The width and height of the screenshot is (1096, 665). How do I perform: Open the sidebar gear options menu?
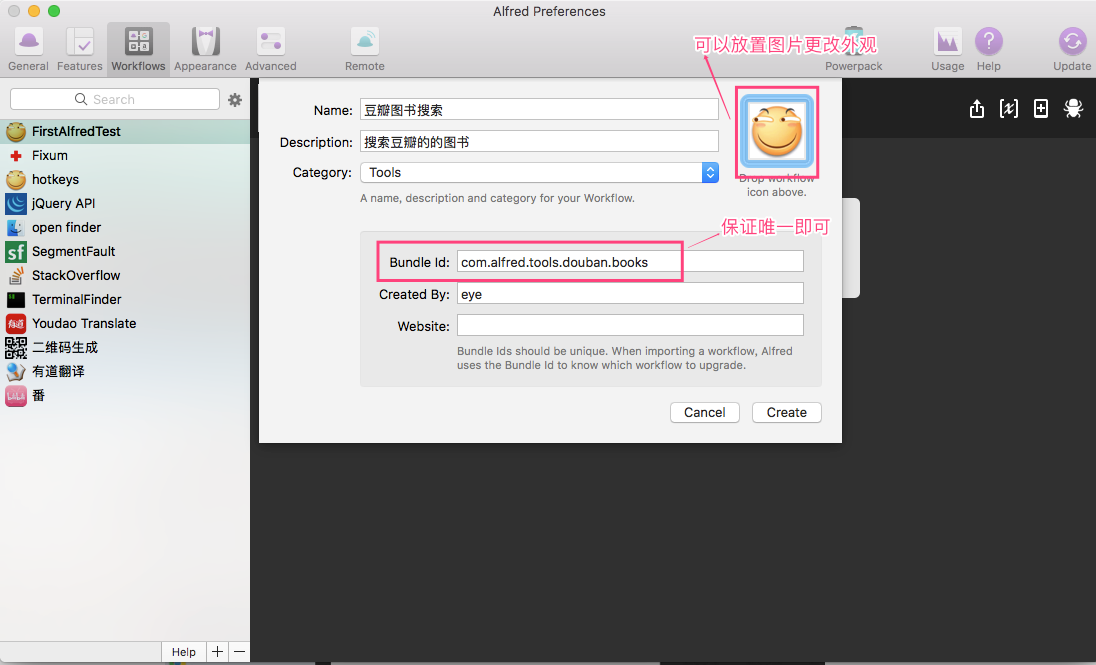pyautogui.click(x=235, y=100)
